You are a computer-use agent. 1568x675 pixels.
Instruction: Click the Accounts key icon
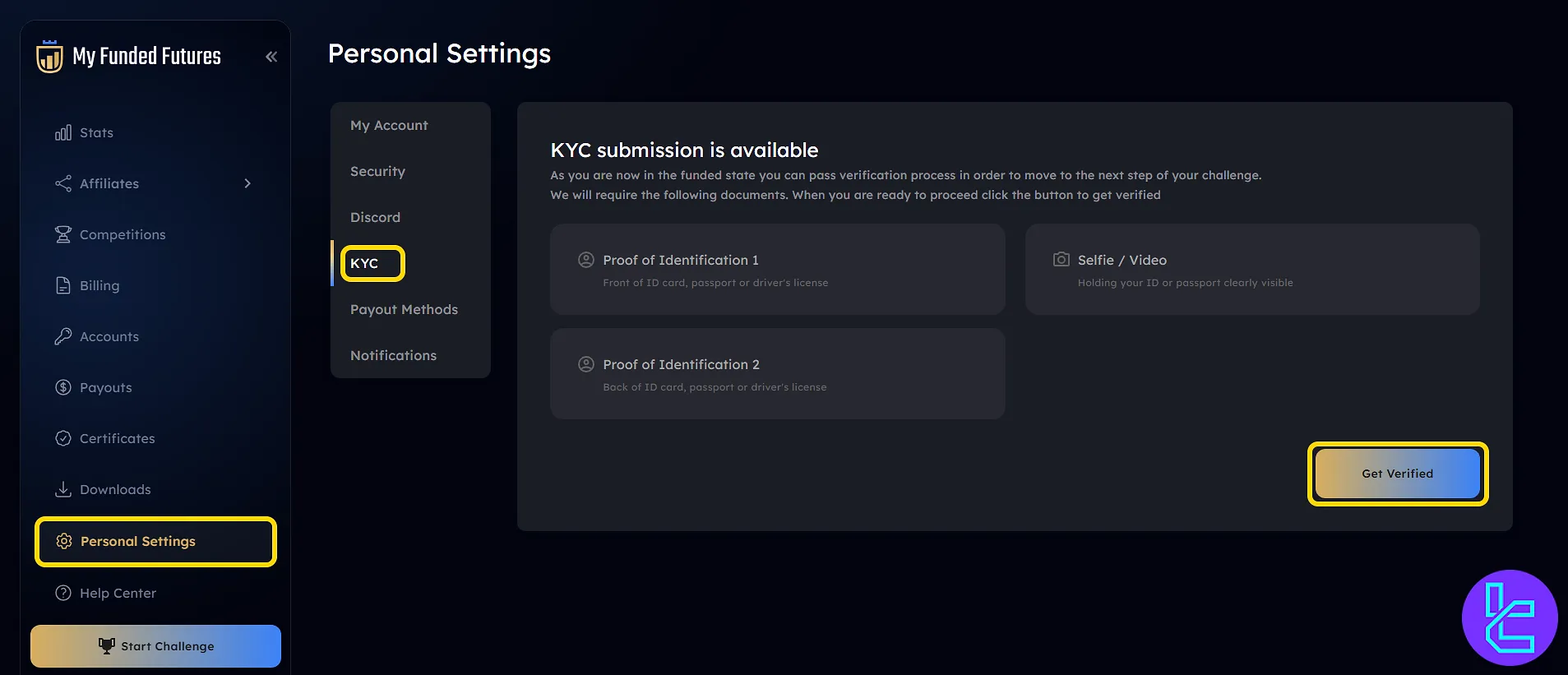(x=63, y=336)
